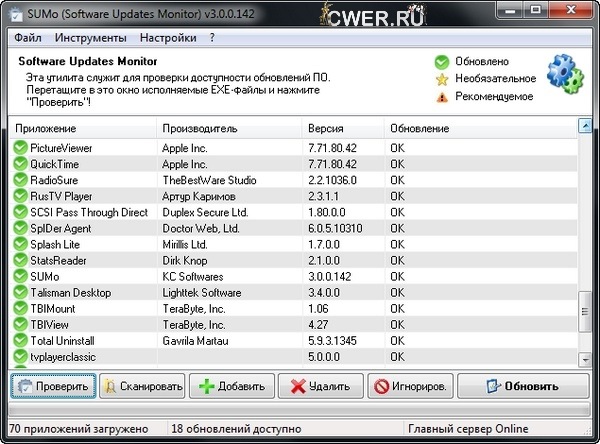Open the ? help menu
Viewport: 600px width, 444px height.
pyautogui.click(x=212, y=38)
